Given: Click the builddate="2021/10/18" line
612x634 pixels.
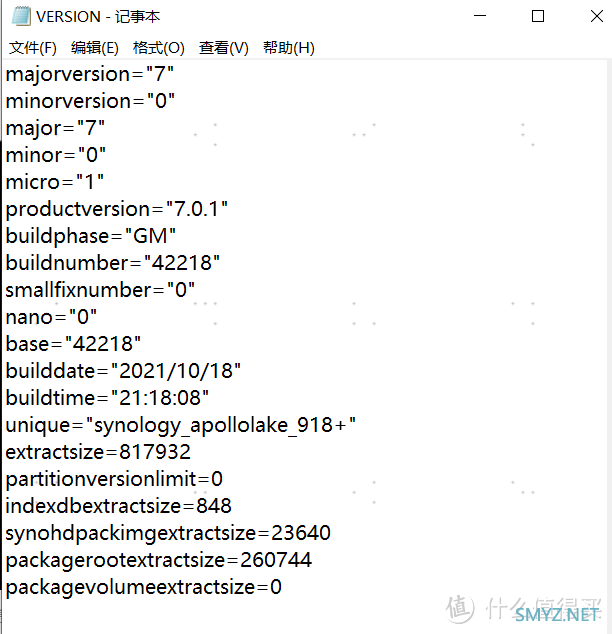Looking at the screenshot, I should coord(123,371).
